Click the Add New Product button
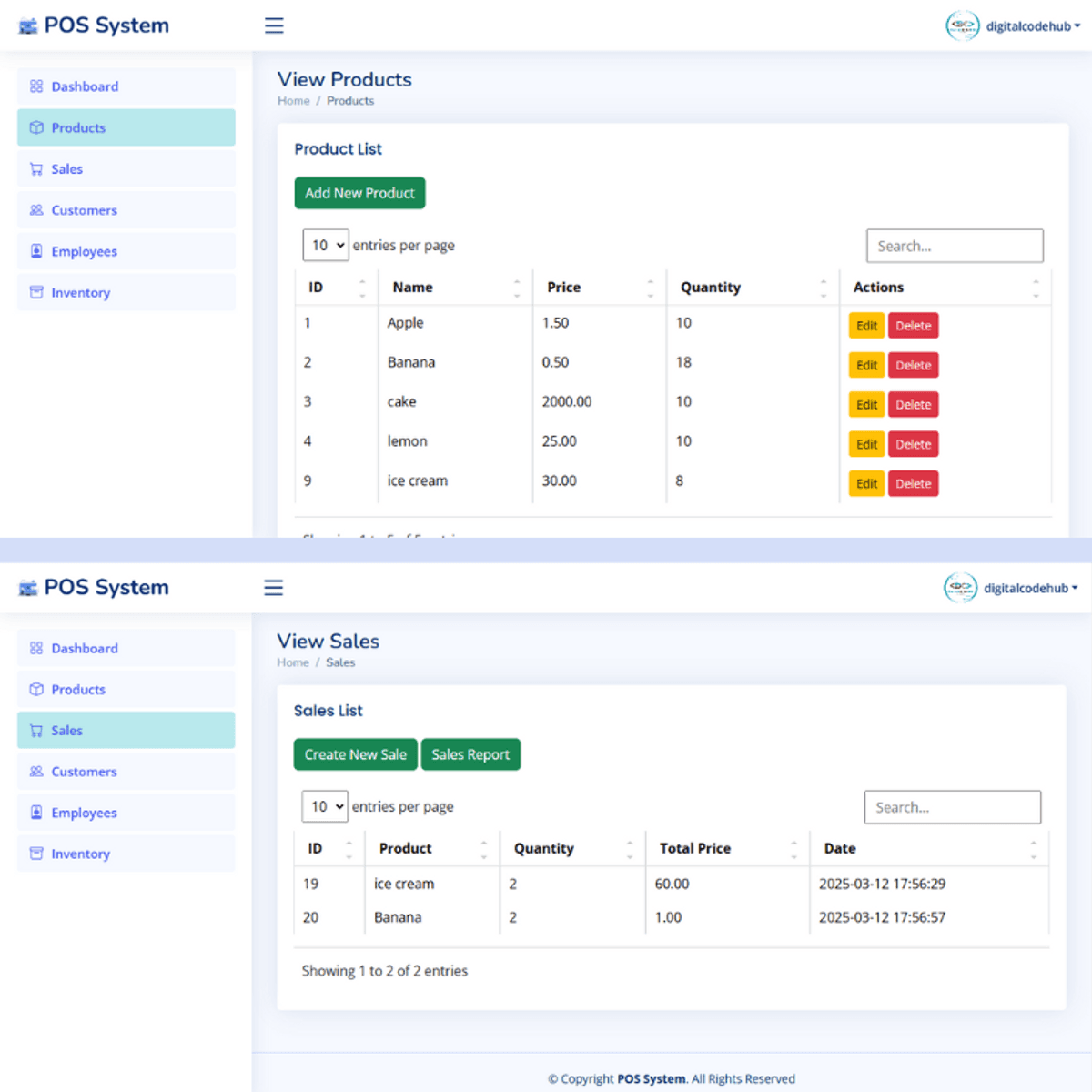The image size is (1092, 1092). (x=359, y=193)
